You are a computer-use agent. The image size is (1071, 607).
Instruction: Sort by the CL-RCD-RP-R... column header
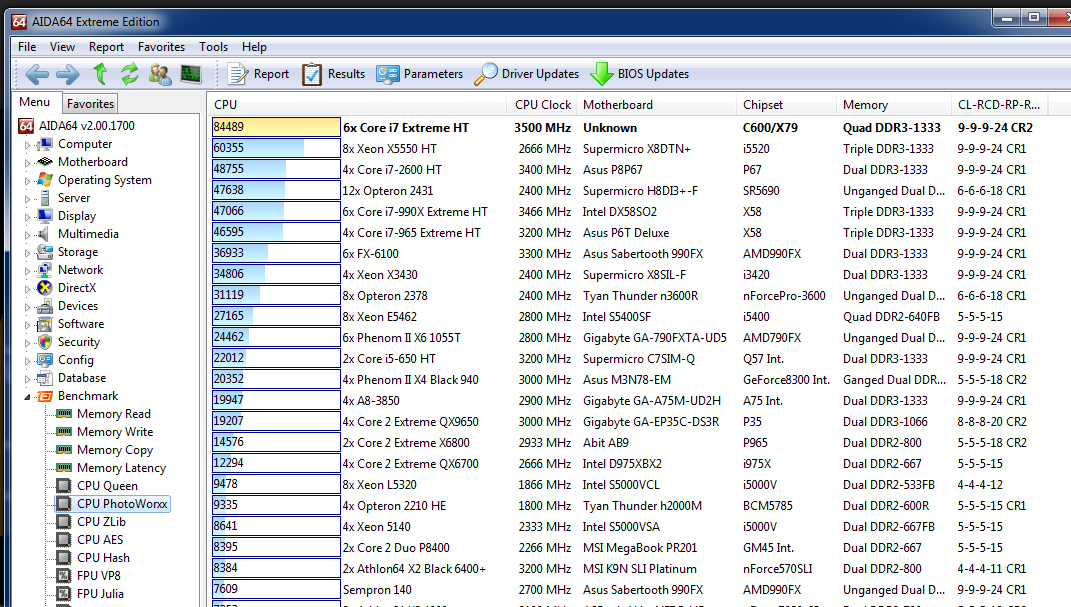[x=999, y=104]
